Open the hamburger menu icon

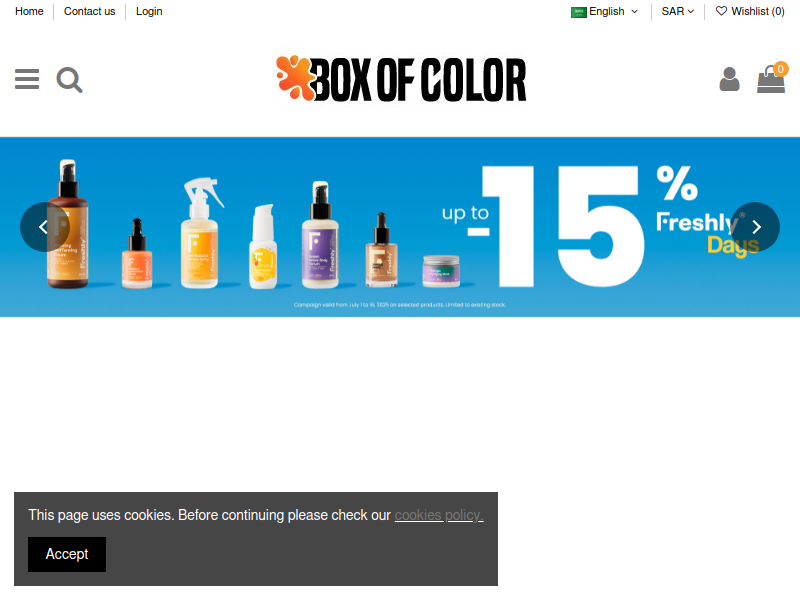pos(27,80)
